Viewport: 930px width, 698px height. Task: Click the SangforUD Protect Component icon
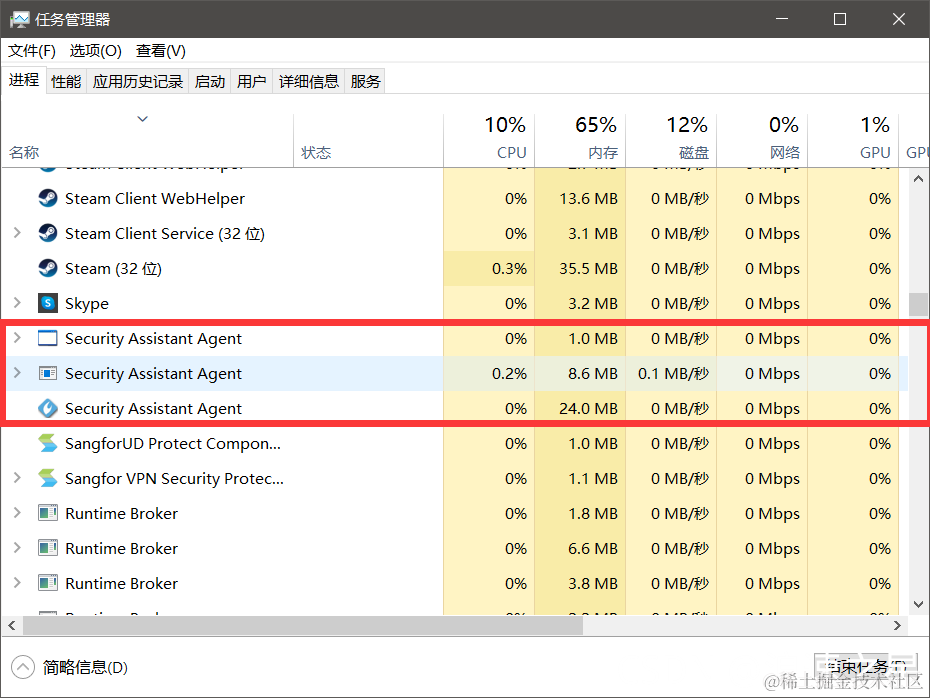point(47,443)
